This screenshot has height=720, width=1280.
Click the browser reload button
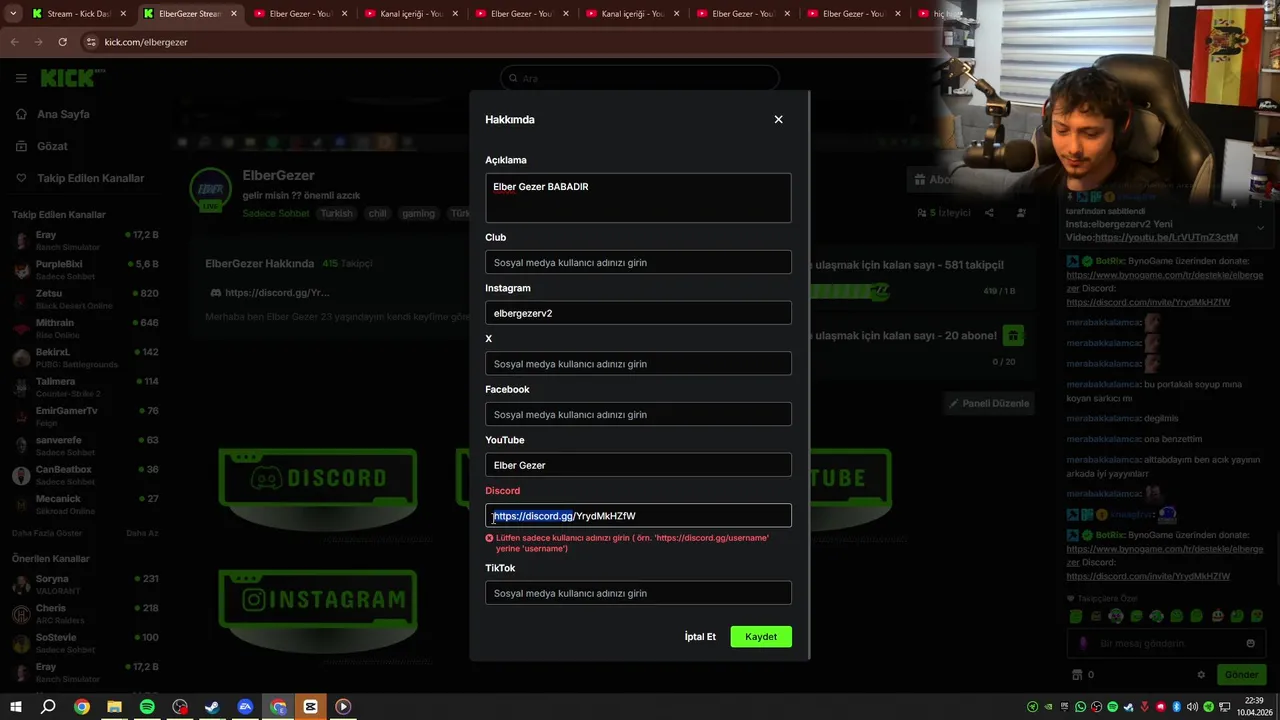click(62, 42)
